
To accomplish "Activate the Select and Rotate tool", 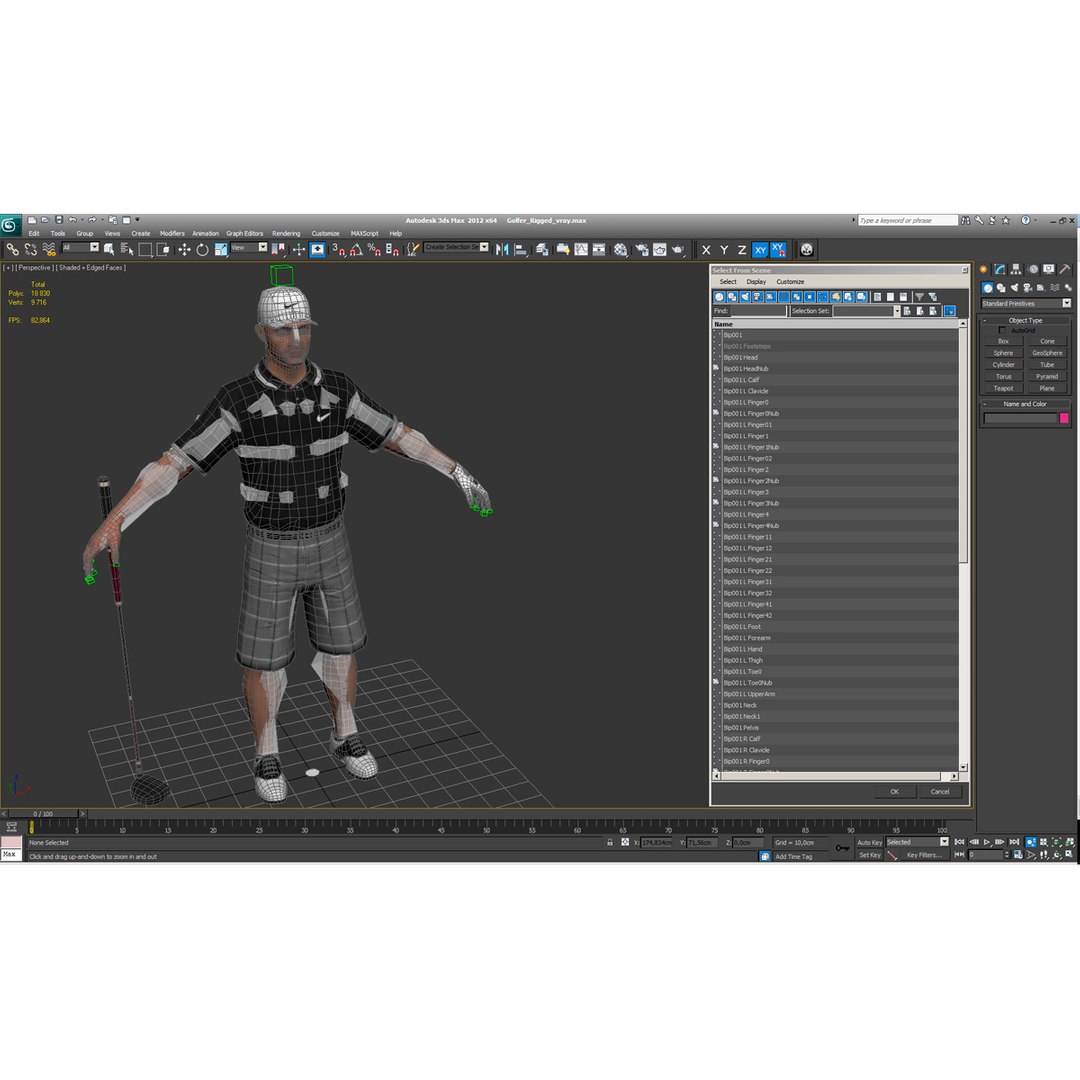I will [x=202, y=249].
